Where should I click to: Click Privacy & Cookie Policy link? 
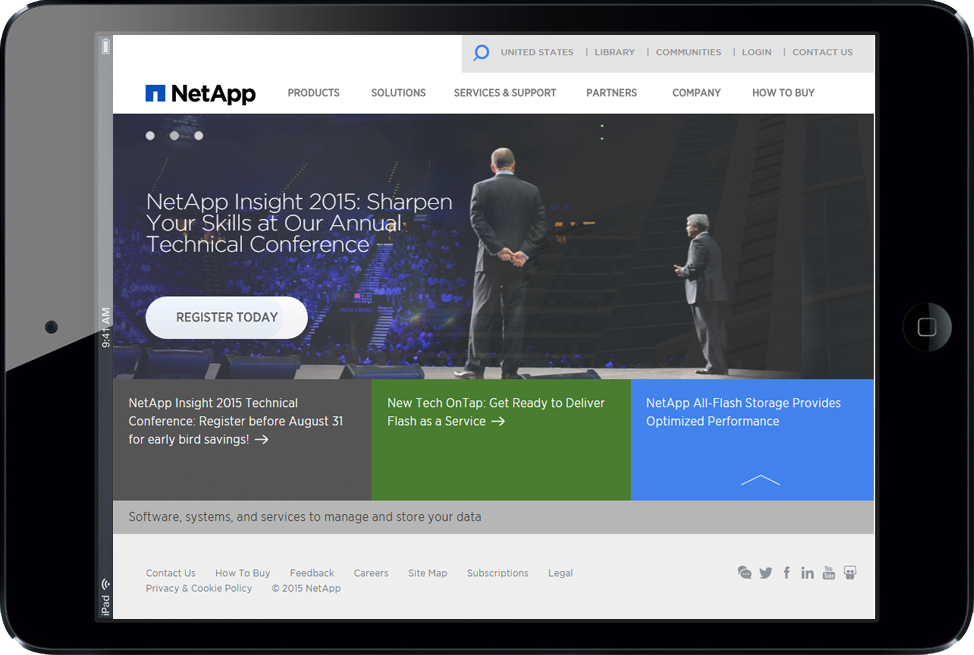(199, 588)
